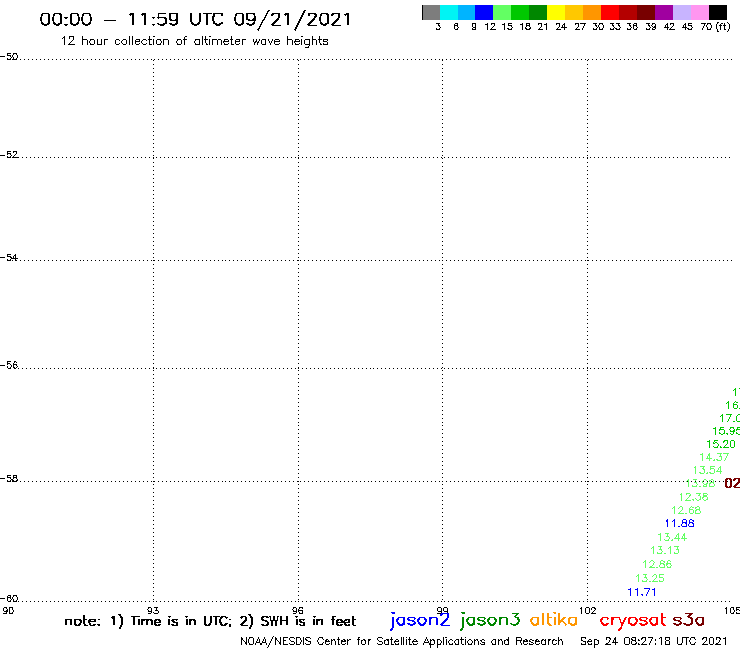The height and width of the screenshot is (650, 740).
Task: Click the cryosat satellite legend label
Action: click(632, 621)
